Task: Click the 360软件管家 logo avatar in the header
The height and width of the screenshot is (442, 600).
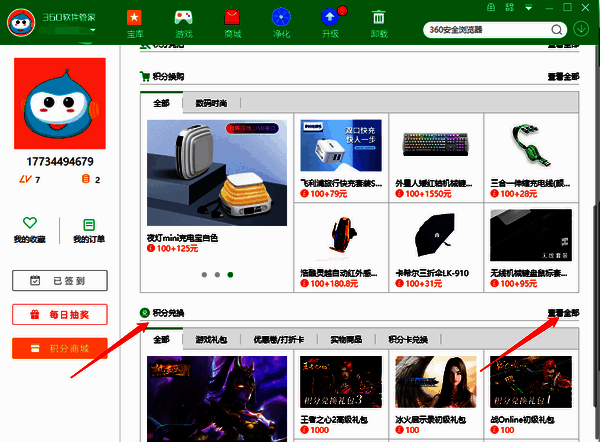Action: point(21,23)
